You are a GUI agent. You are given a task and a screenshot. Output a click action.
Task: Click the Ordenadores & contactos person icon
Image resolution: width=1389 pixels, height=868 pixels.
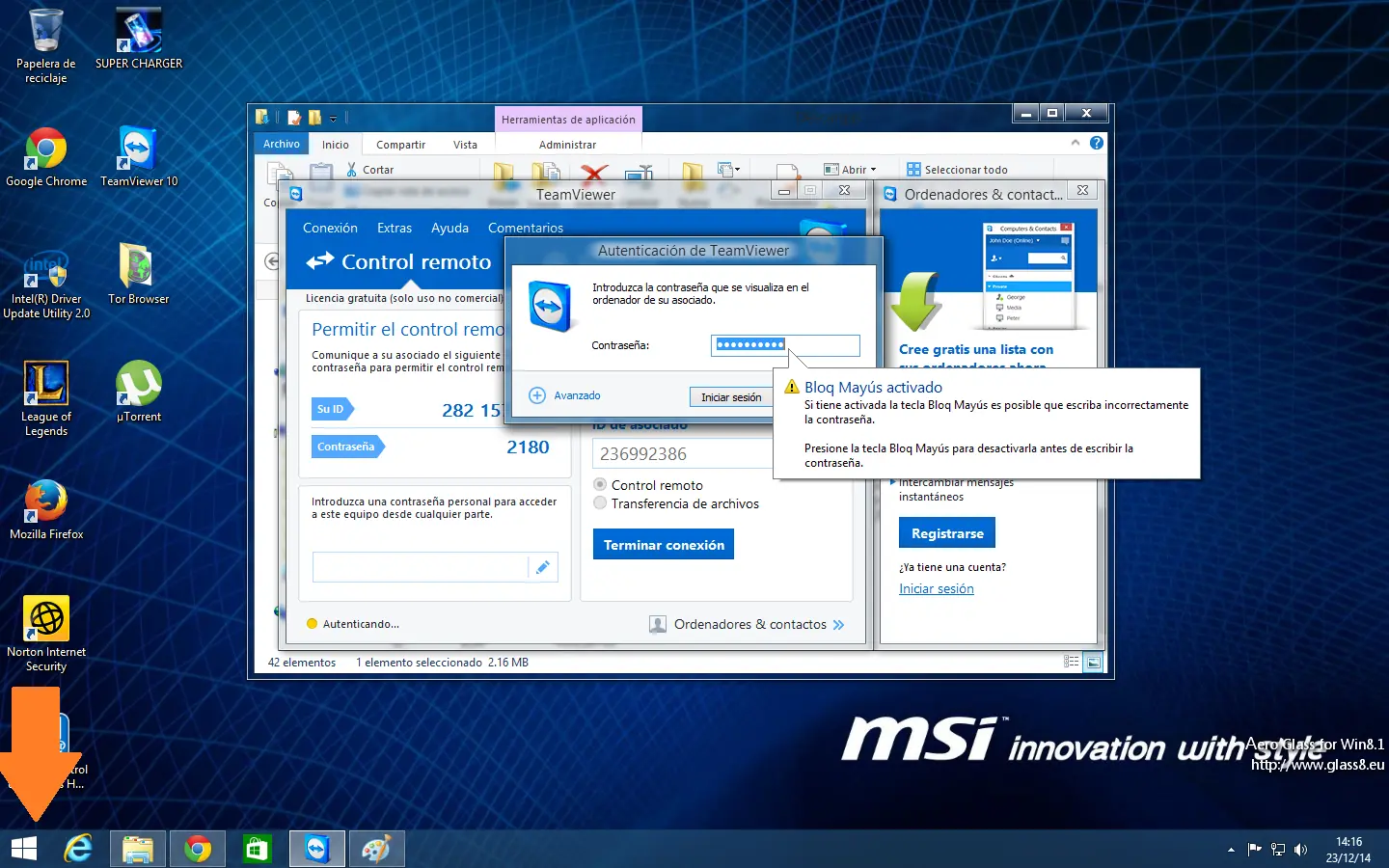(x=658, y=625)
